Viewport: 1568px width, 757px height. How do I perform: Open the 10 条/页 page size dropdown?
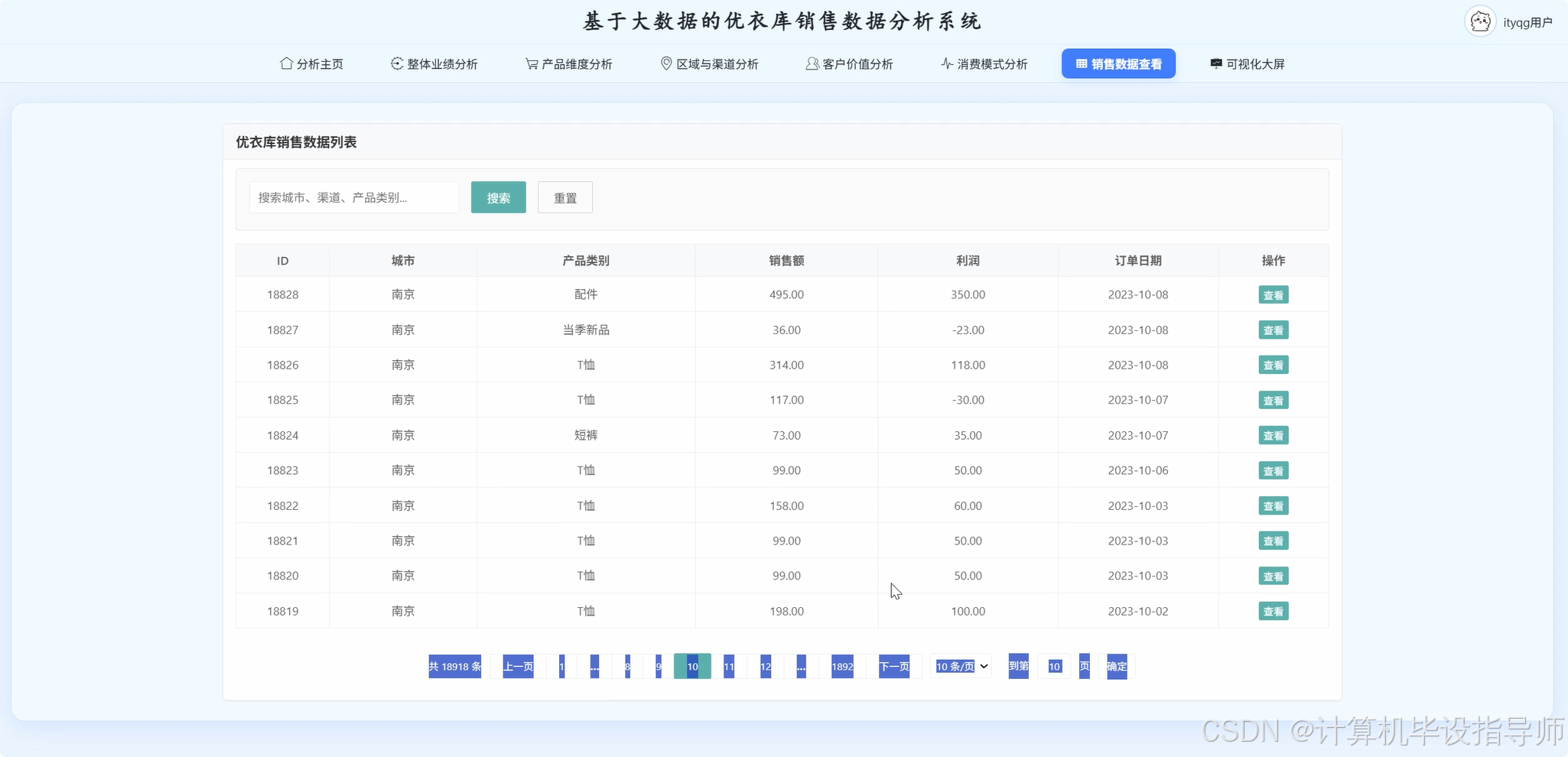(x=961, y=667)
